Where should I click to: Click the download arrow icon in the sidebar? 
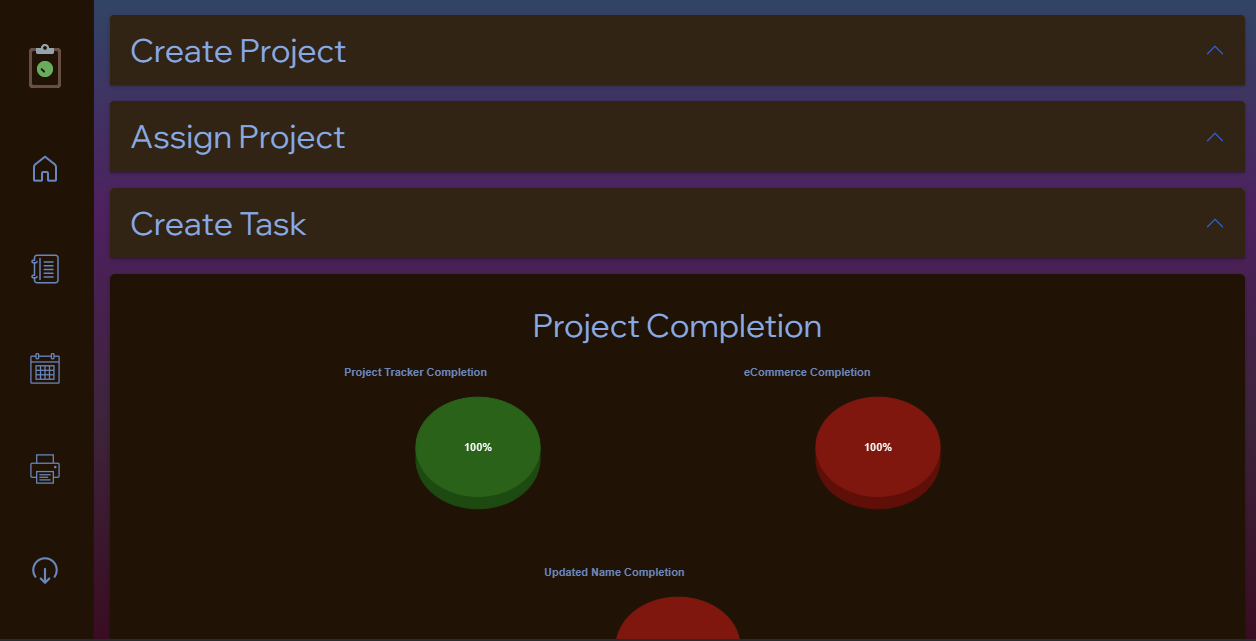click(x=45, y=570)
